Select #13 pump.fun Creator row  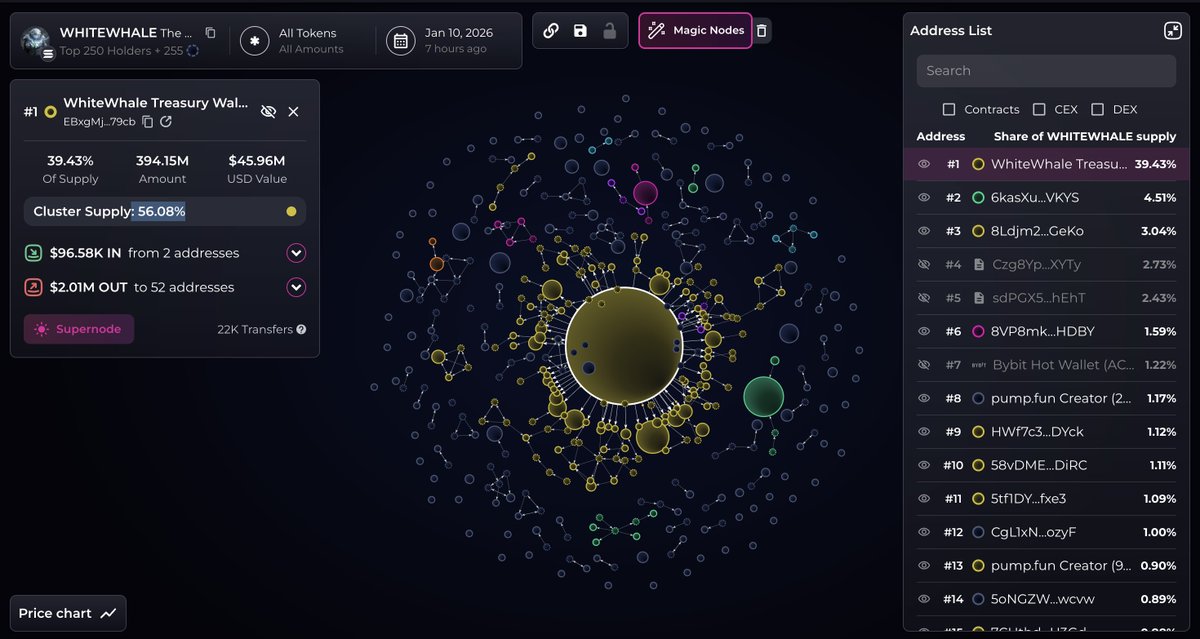1046,566
